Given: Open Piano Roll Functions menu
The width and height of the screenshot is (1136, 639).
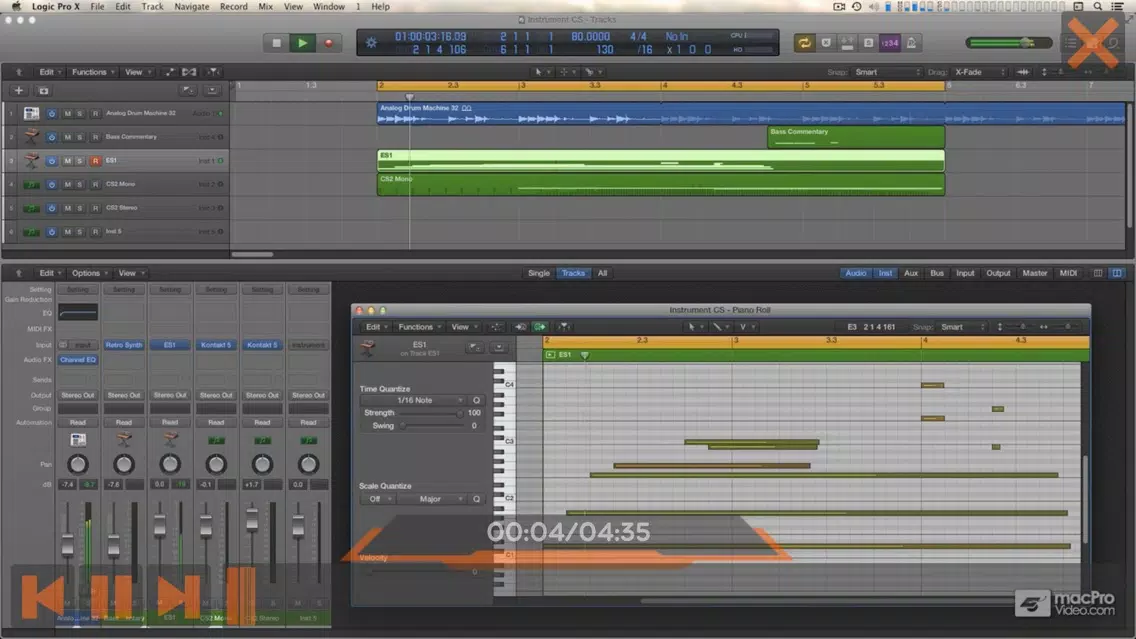Looking at the screenshot, I should [x=419, y=327].
